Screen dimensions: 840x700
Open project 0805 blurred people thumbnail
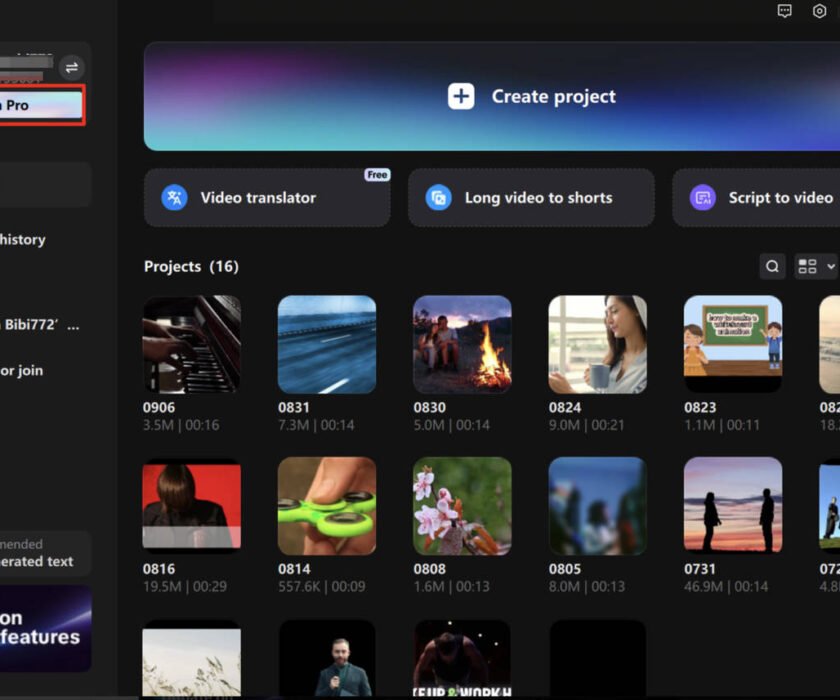(x=597, y=506)
